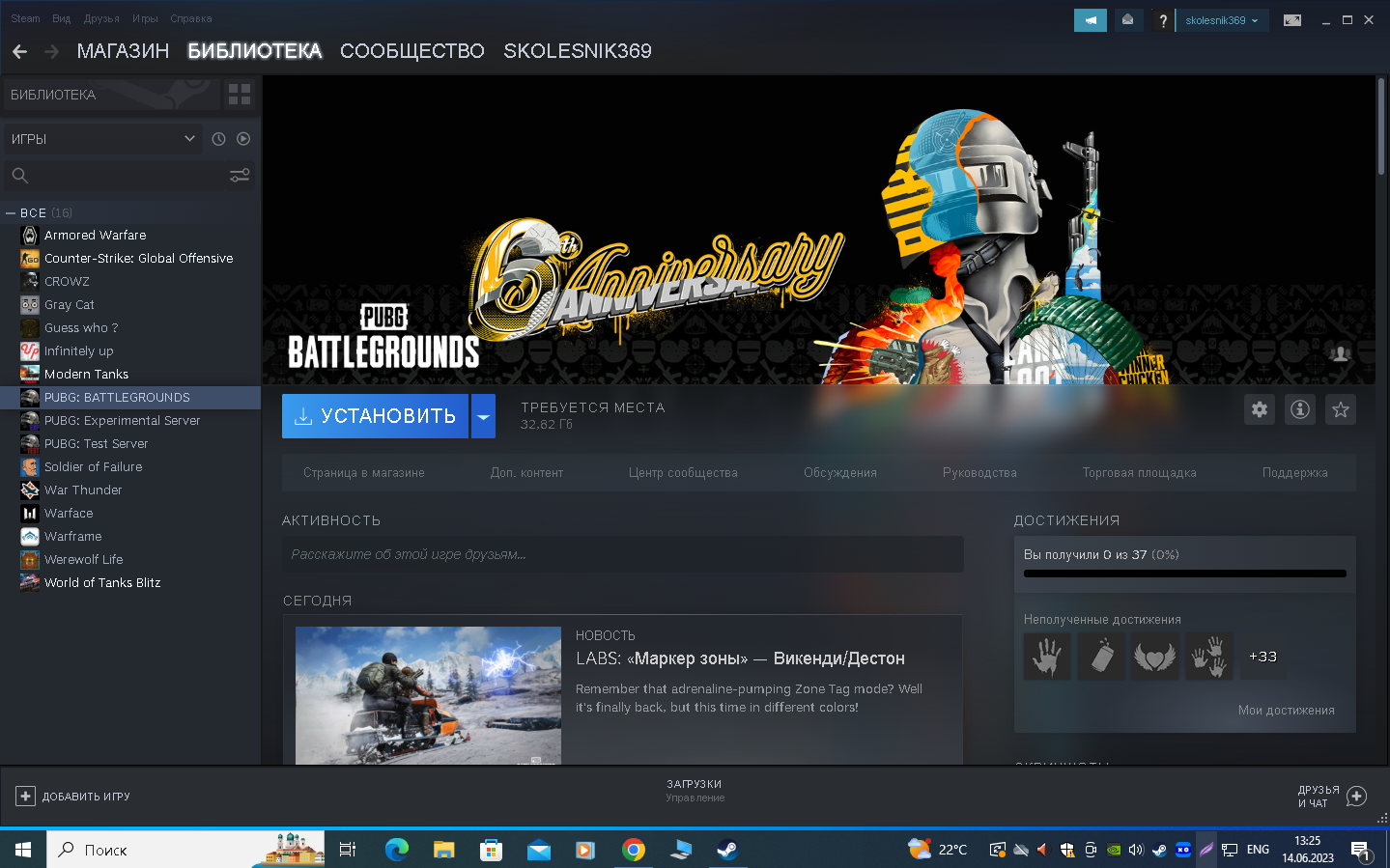Click the winged heart achievement icon
The image size is (1390, 868).
click(1155, 657)
